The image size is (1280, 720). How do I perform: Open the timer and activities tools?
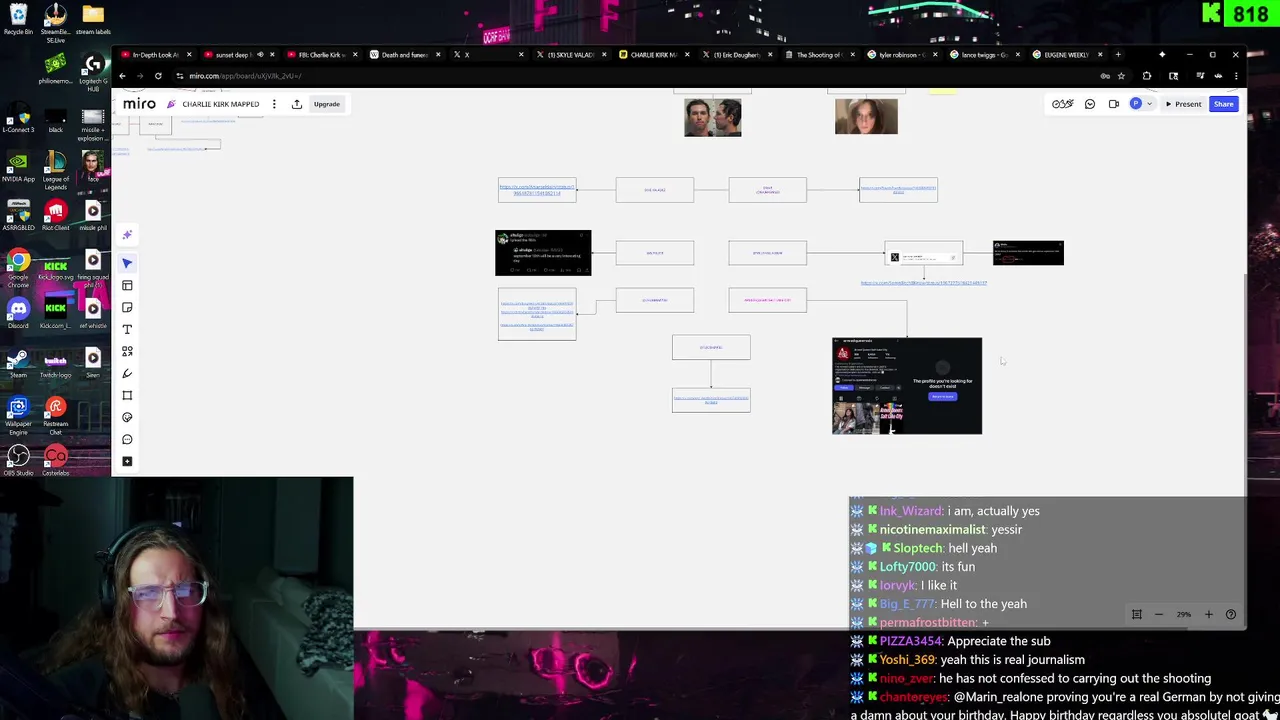coord(1063,104)
